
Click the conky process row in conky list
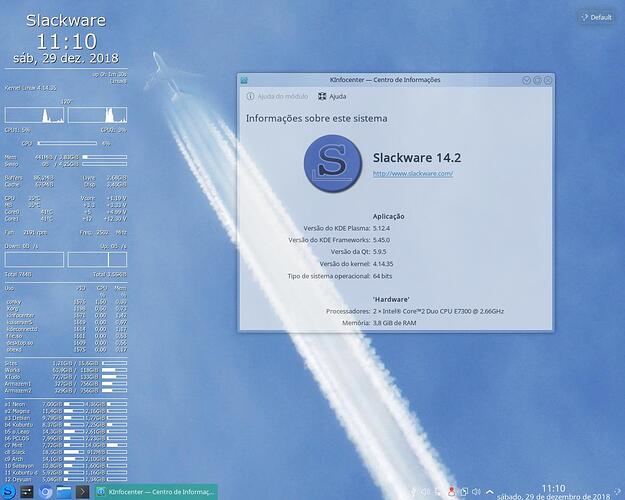click(66, 302)
